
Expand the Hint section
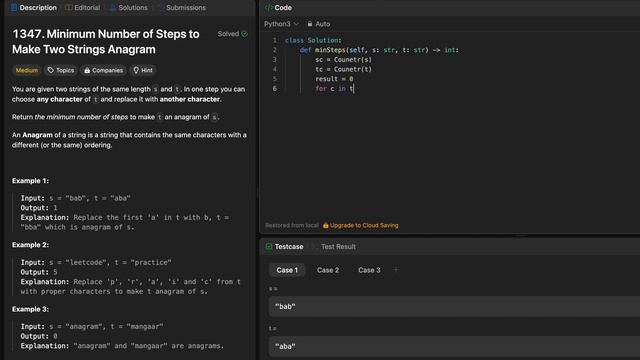coord(143,70)
